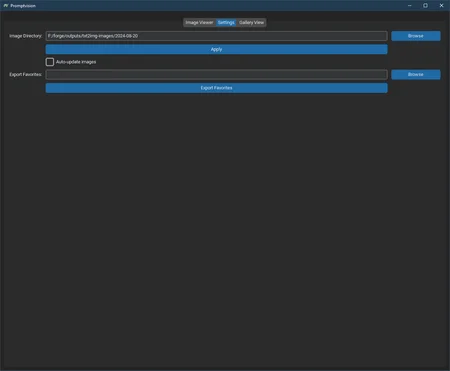Click into the Image Directory path field
450x371 pixels.
click(216, 36)
